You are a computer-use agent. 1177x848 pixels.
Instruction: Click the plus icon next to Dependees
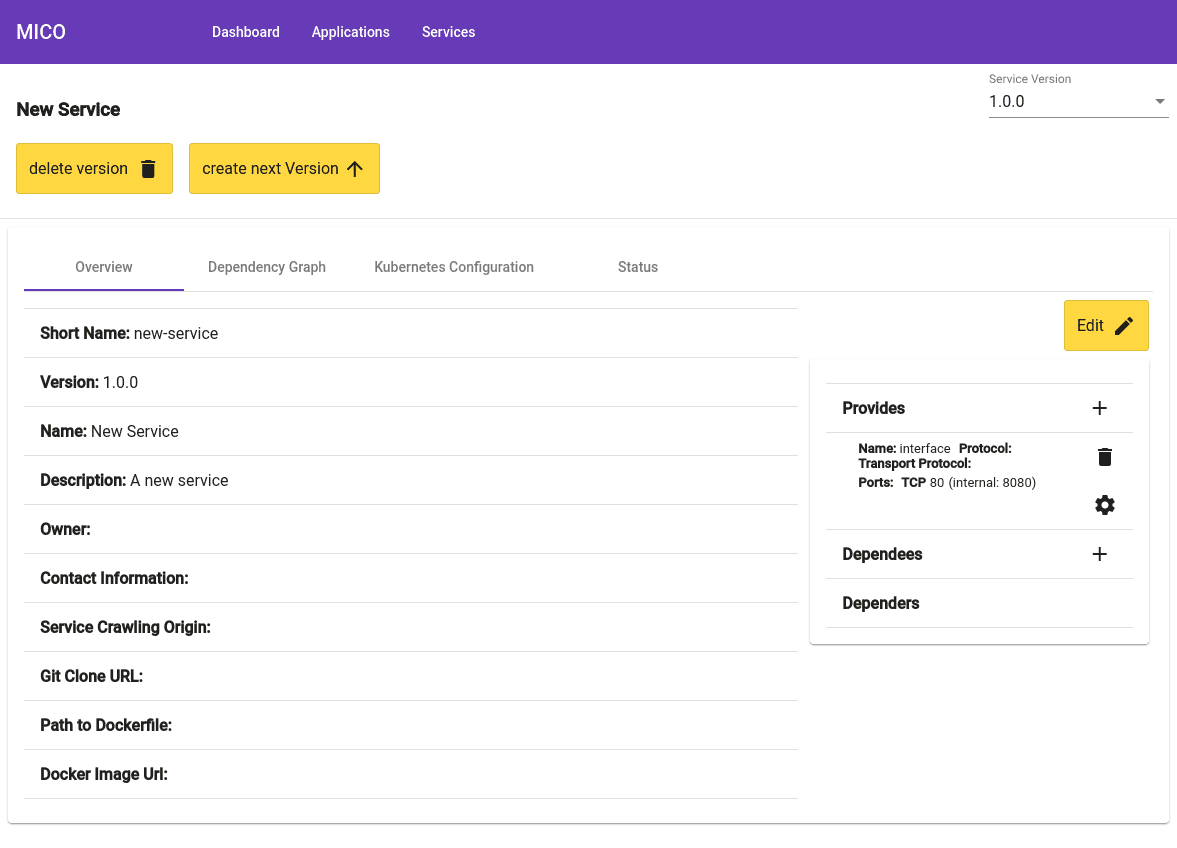1099,553
